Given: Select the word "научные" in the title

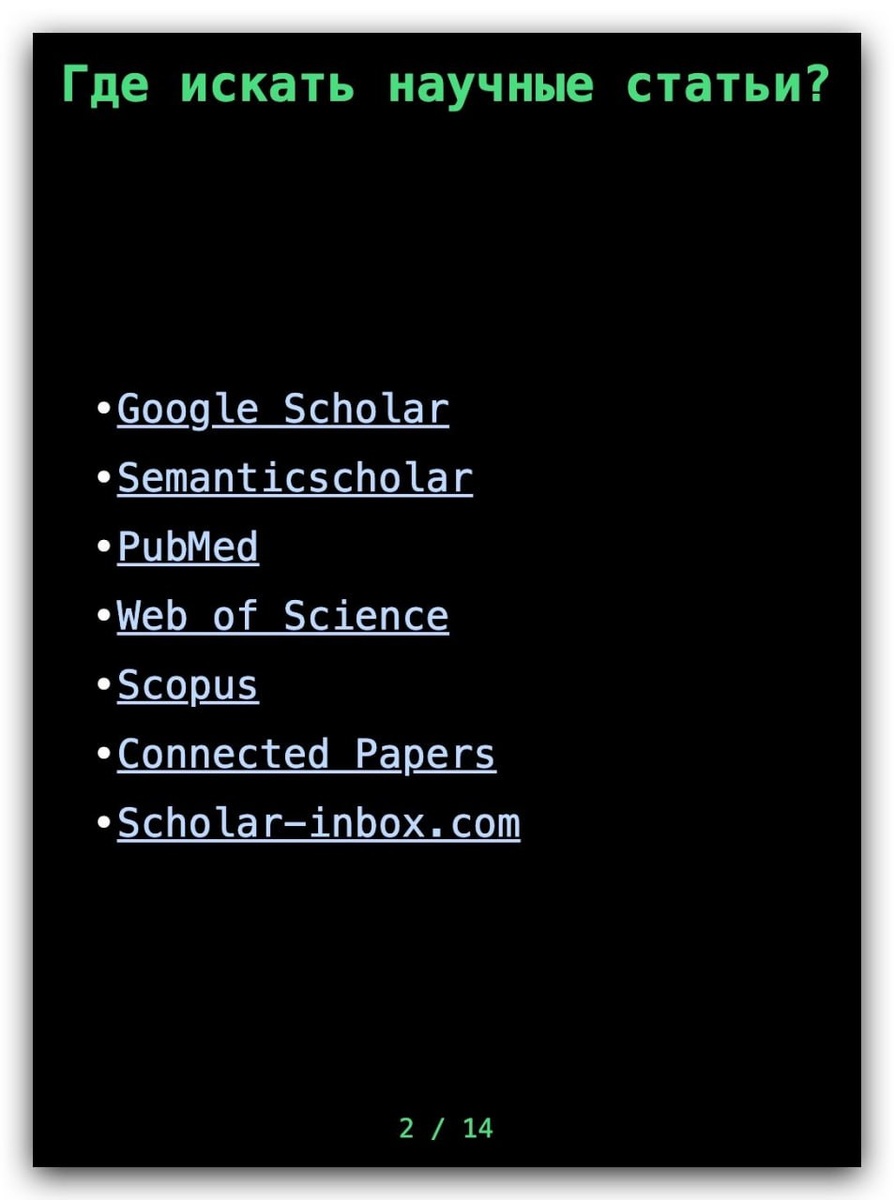Looking at the screenshot, I should (490, 85).
